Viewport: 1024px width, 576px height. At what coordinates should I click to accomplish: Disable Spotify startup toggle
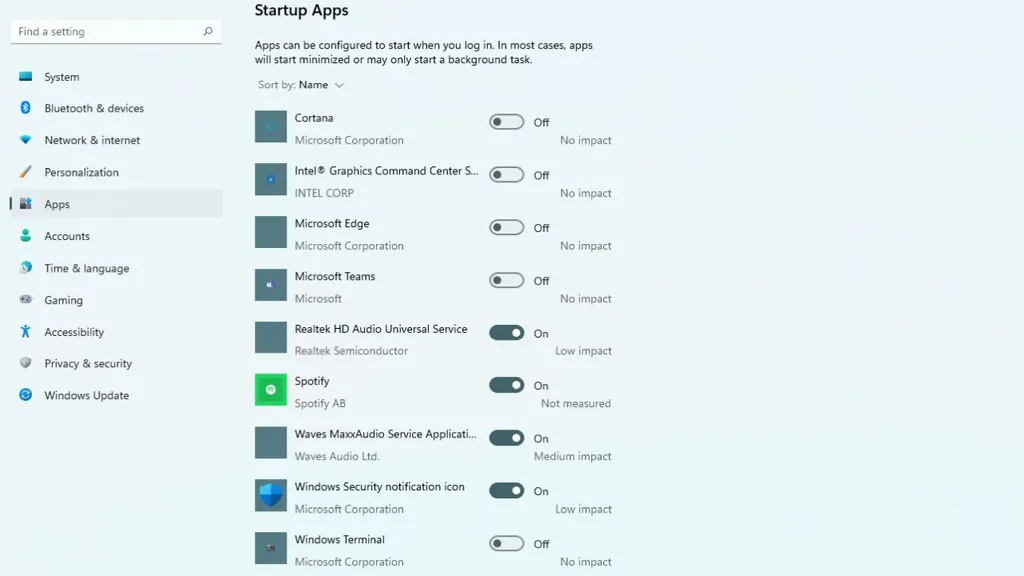(x=506, y=385)
